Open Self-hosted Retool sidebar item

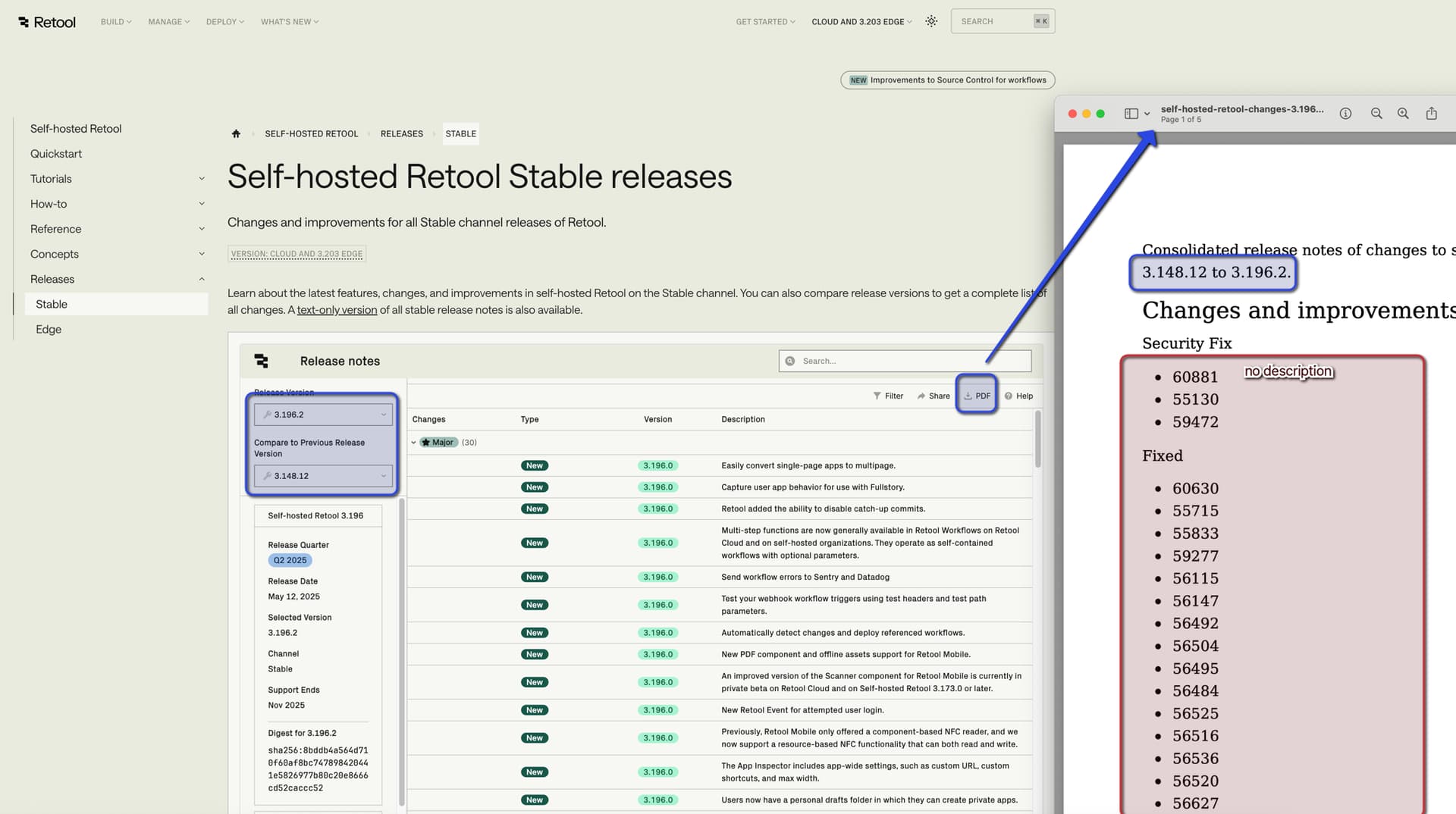point(76,129)
